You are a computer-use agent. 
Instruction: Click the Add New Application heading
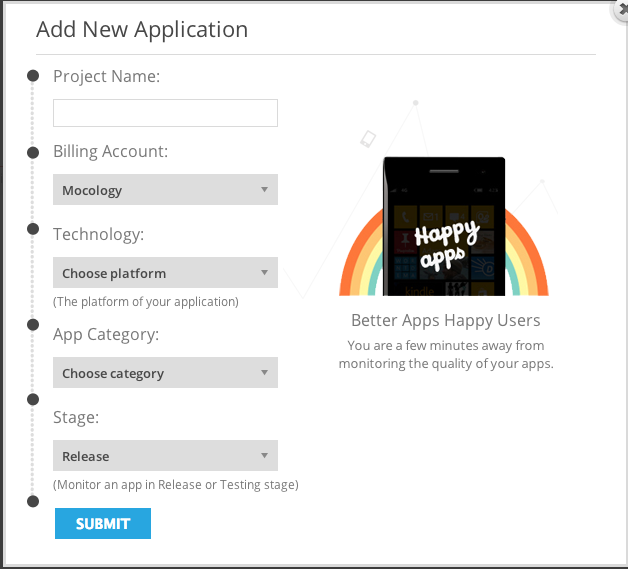(x=142, y=29)
